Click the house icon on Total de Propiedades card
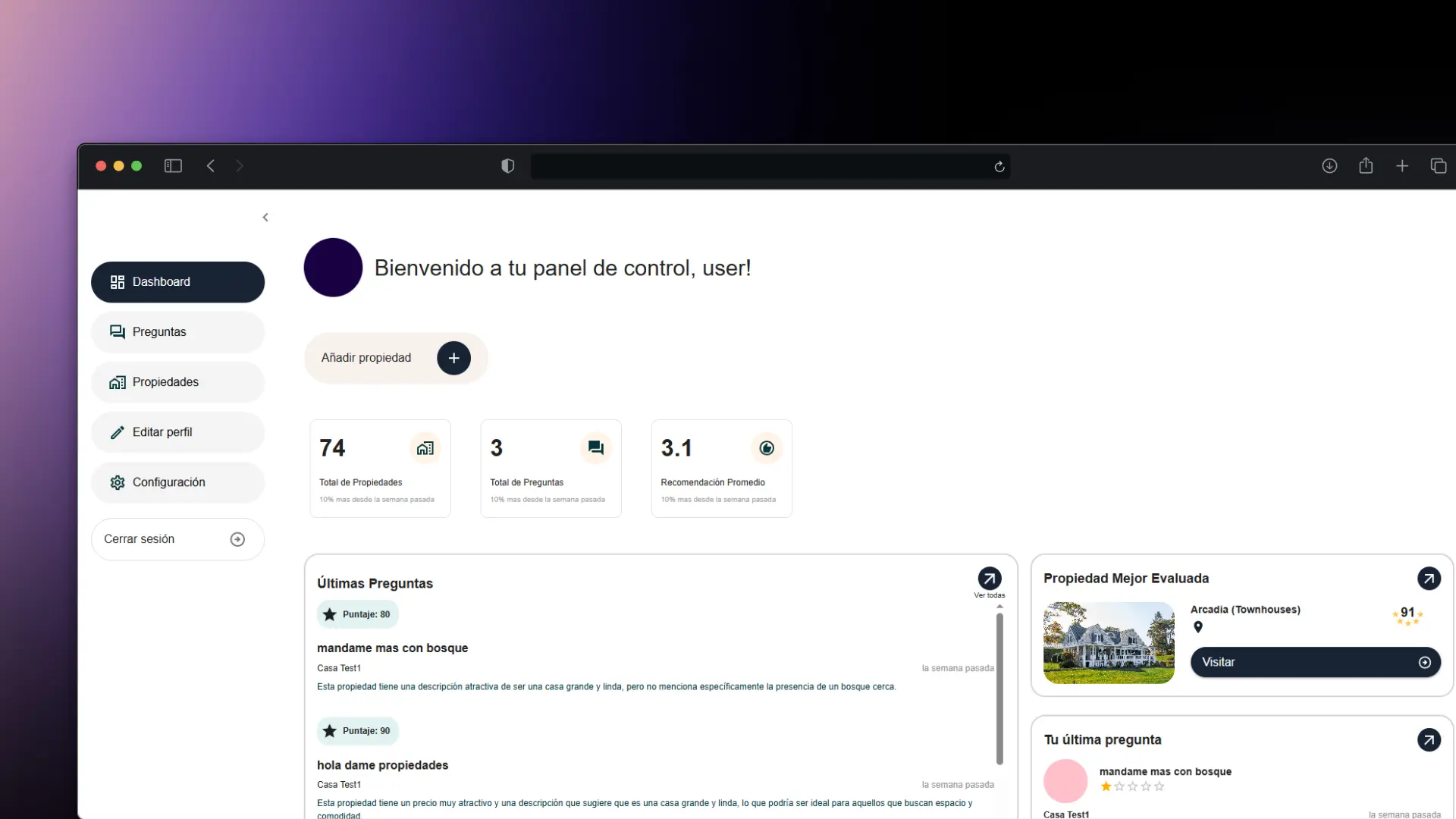Viewport: 1456px width, 819px height. click(x=425, y=447)
